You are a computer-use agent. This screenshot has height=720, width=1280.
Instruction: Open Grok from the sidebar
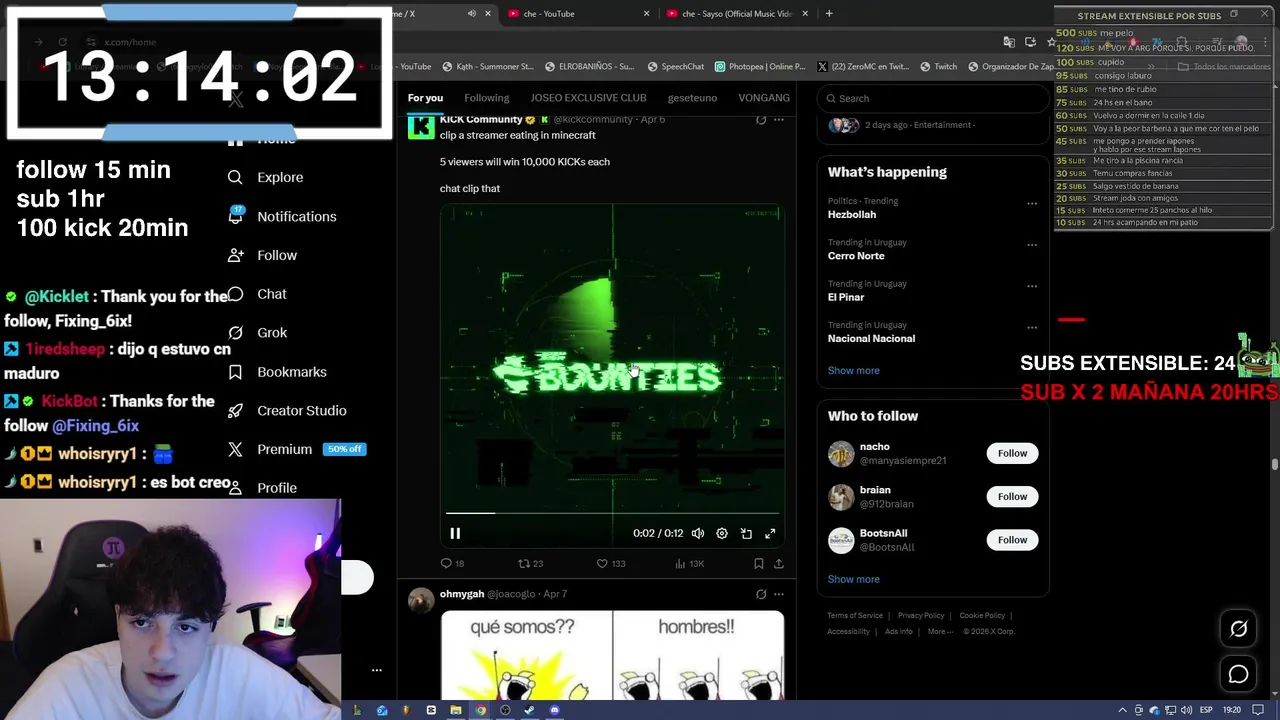coord(258,332)
